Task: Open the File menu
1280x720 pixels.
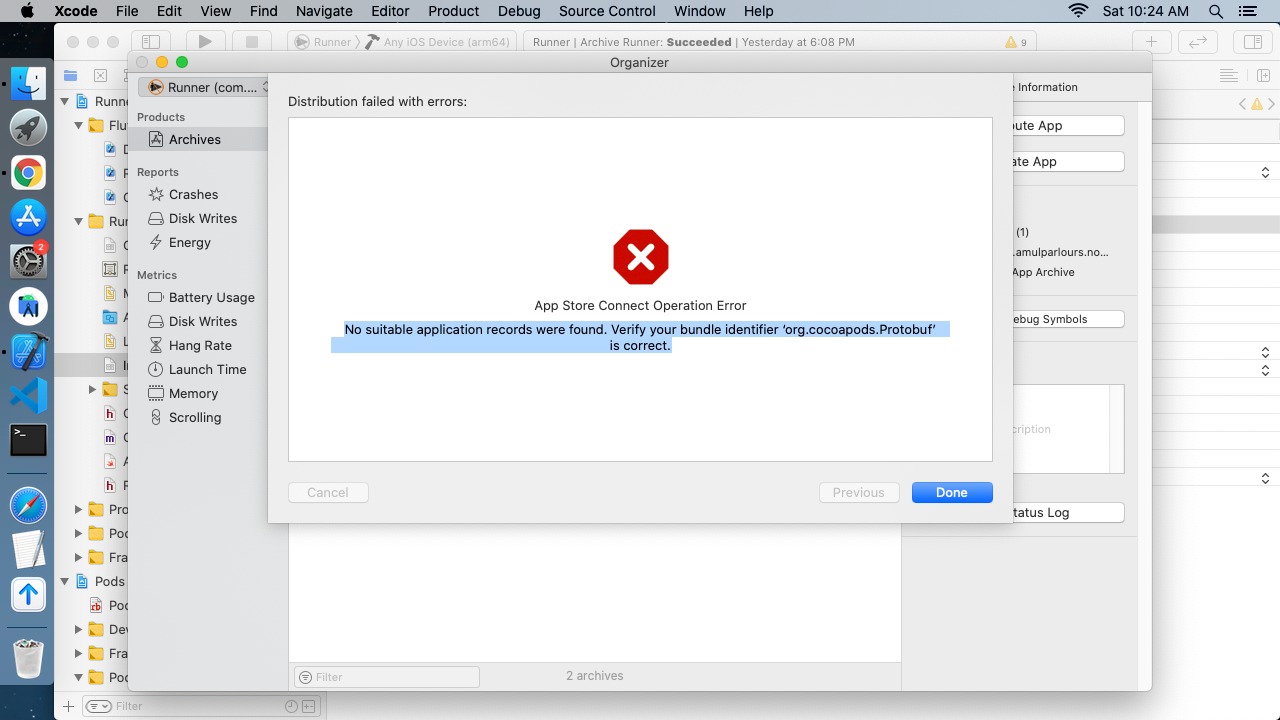Action: coord(127,11)
